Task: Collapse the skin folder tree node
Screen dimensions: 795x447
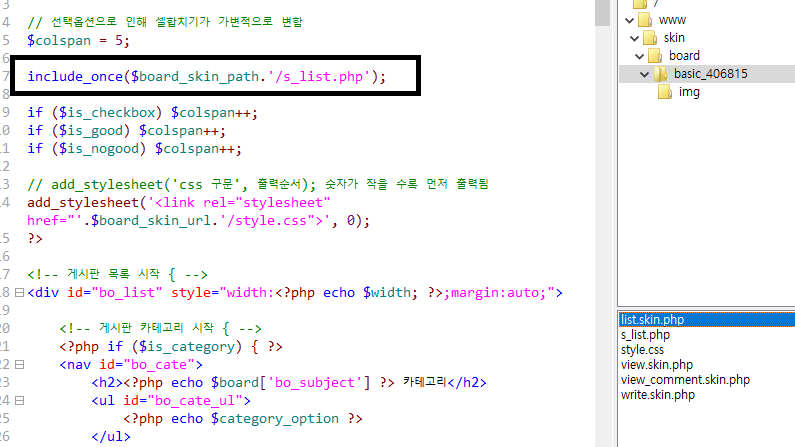Action: (x=634, y=38)
